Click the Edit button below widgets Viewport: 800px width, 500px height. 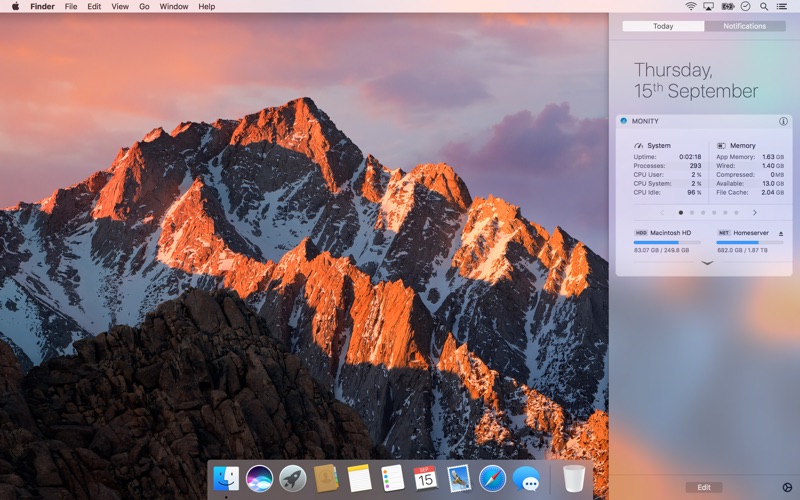point(704,487)
